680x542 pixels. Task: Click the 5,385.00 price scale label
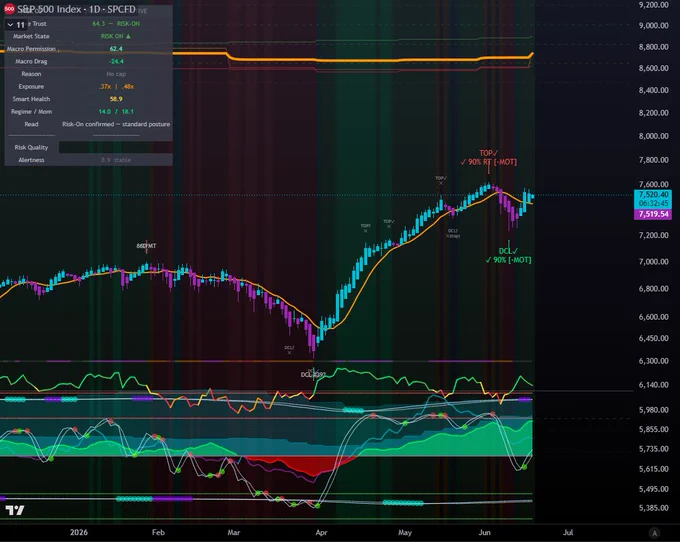click(x=653, y=508)
